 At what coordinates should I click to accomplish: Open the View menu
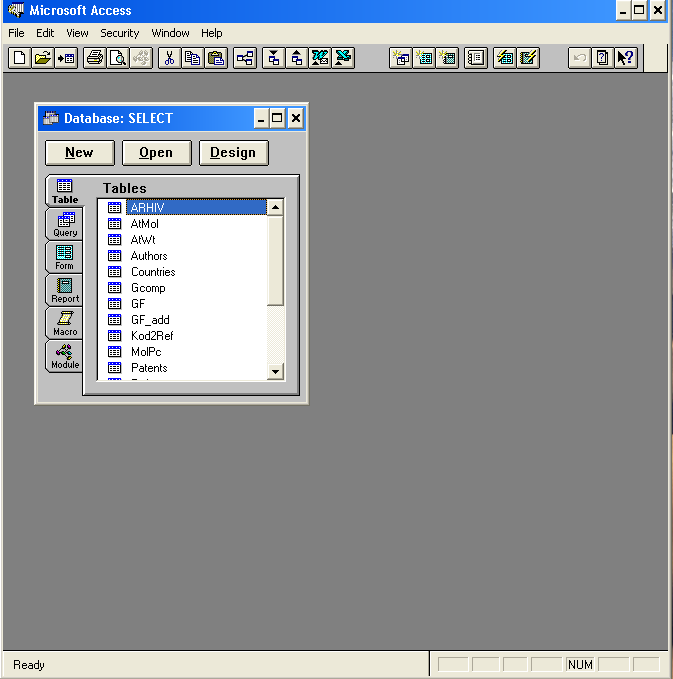77,33
